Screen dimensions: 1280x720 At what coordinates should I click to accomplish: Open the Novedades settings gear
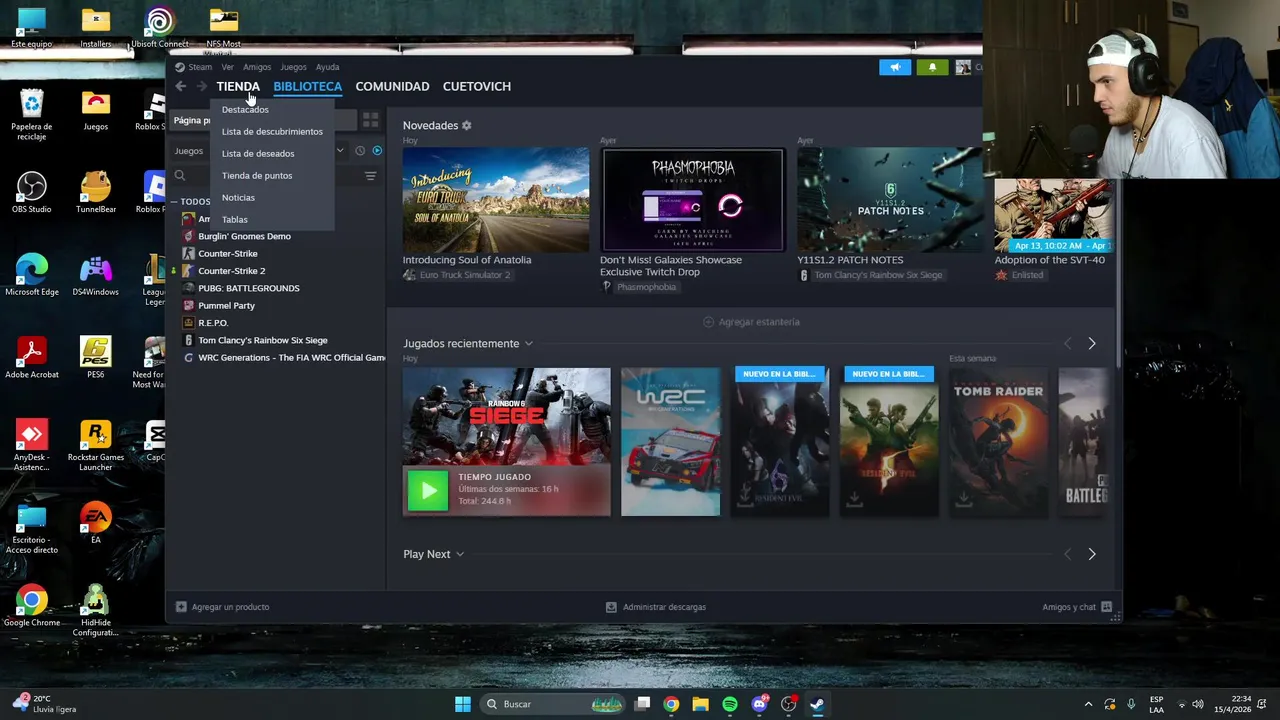coord(466,125)
